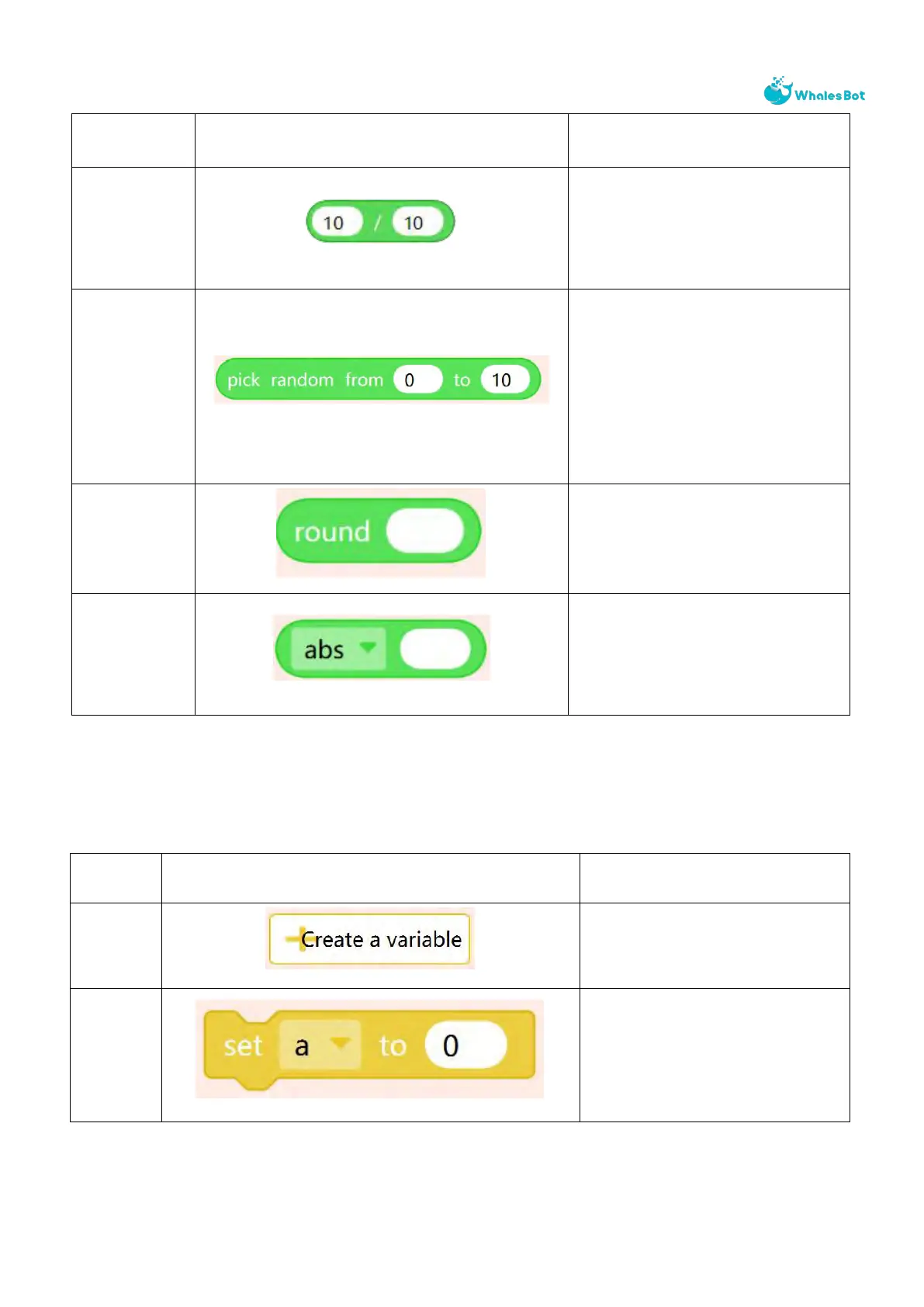Click the "to" label in pick random block

click(462, 380)
